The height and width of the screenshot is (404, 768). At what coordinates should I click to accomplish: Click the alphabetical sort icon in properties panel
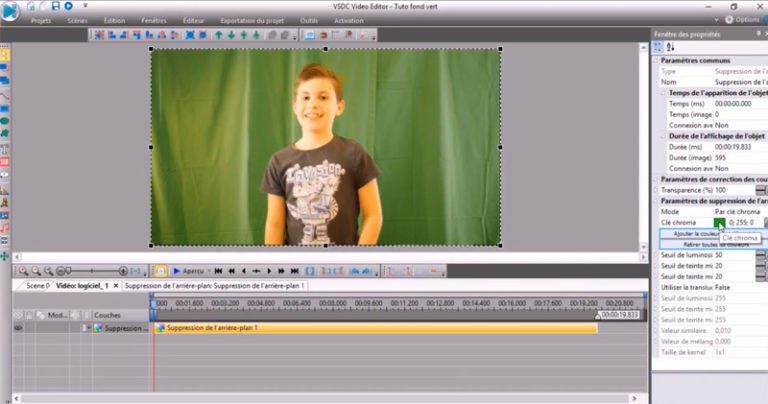pyautogui.click(x=670, y=47)
